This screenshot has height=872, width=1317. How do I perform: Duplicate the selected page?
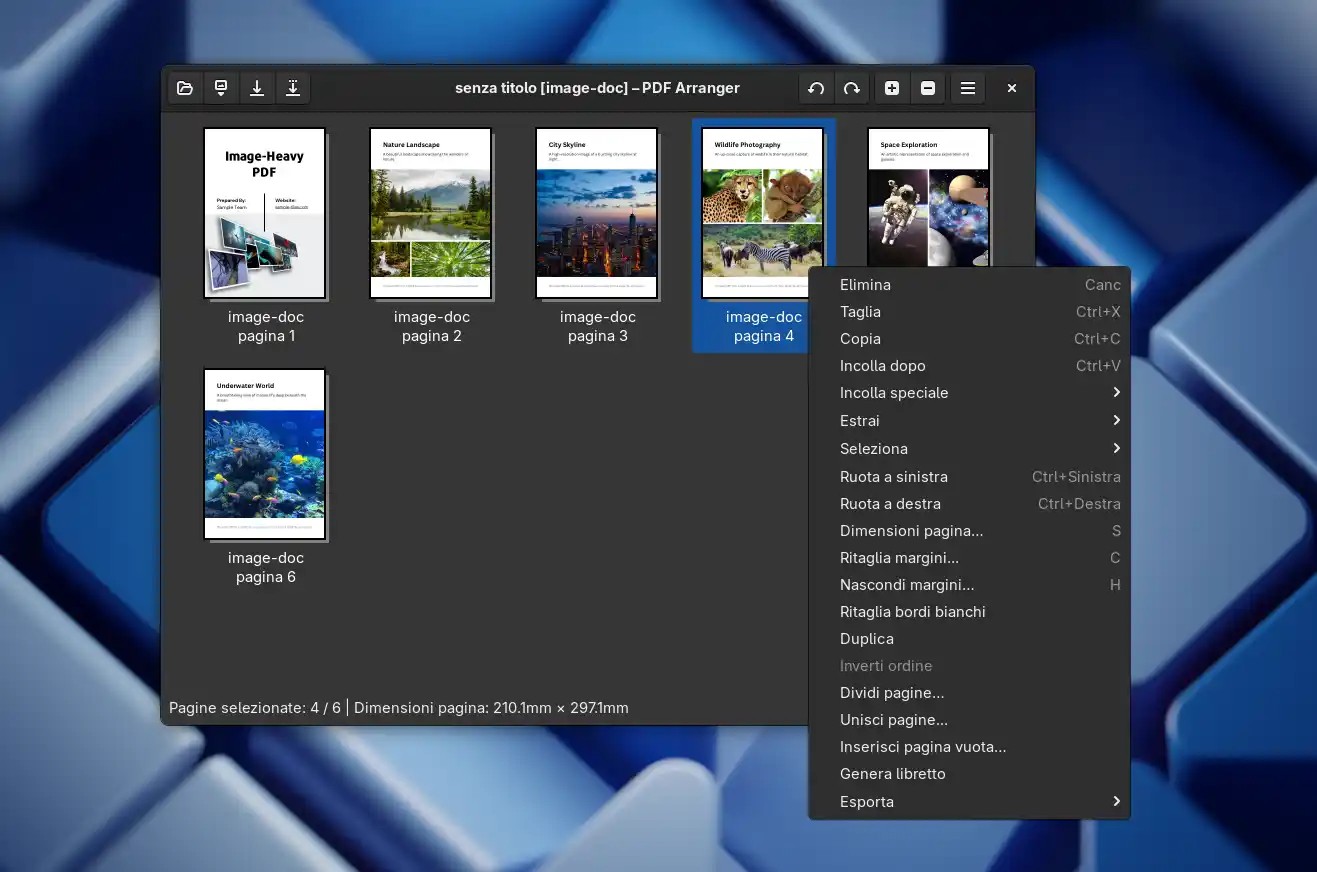click(x=866, y=638)
